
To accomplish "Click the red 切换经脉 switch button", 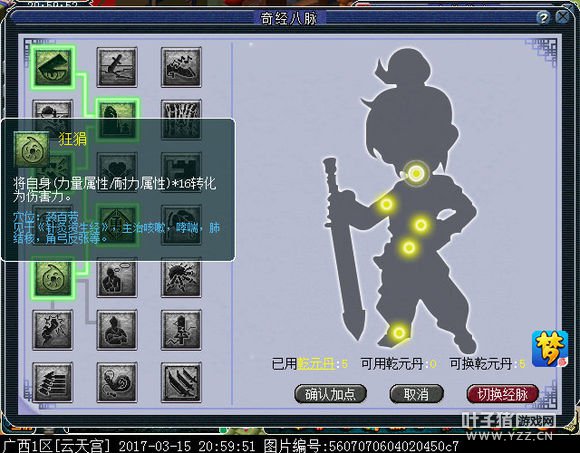I will [502, 394].
